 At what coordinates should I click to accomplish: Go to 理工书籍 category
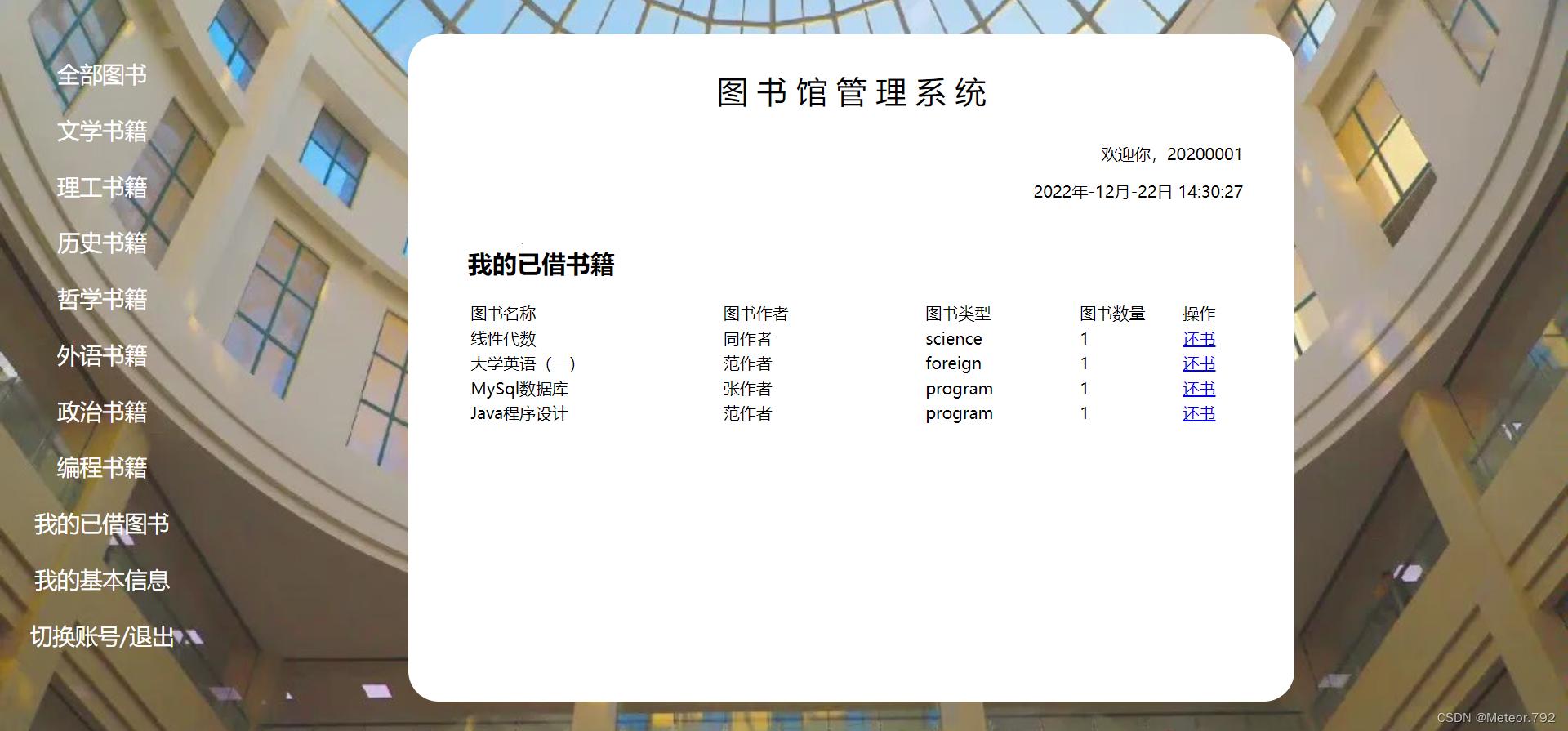pyautogui.click(x=102, y=187)
